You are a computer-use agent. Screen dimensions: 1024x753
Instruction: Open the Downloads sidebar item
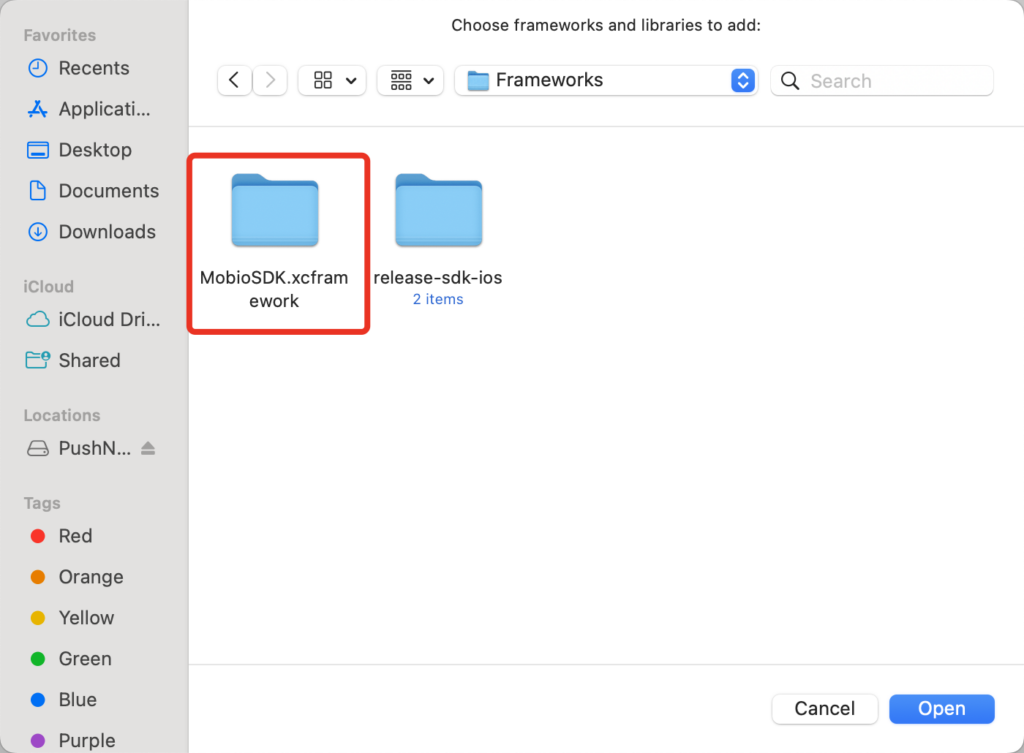[x=106, y=232]
